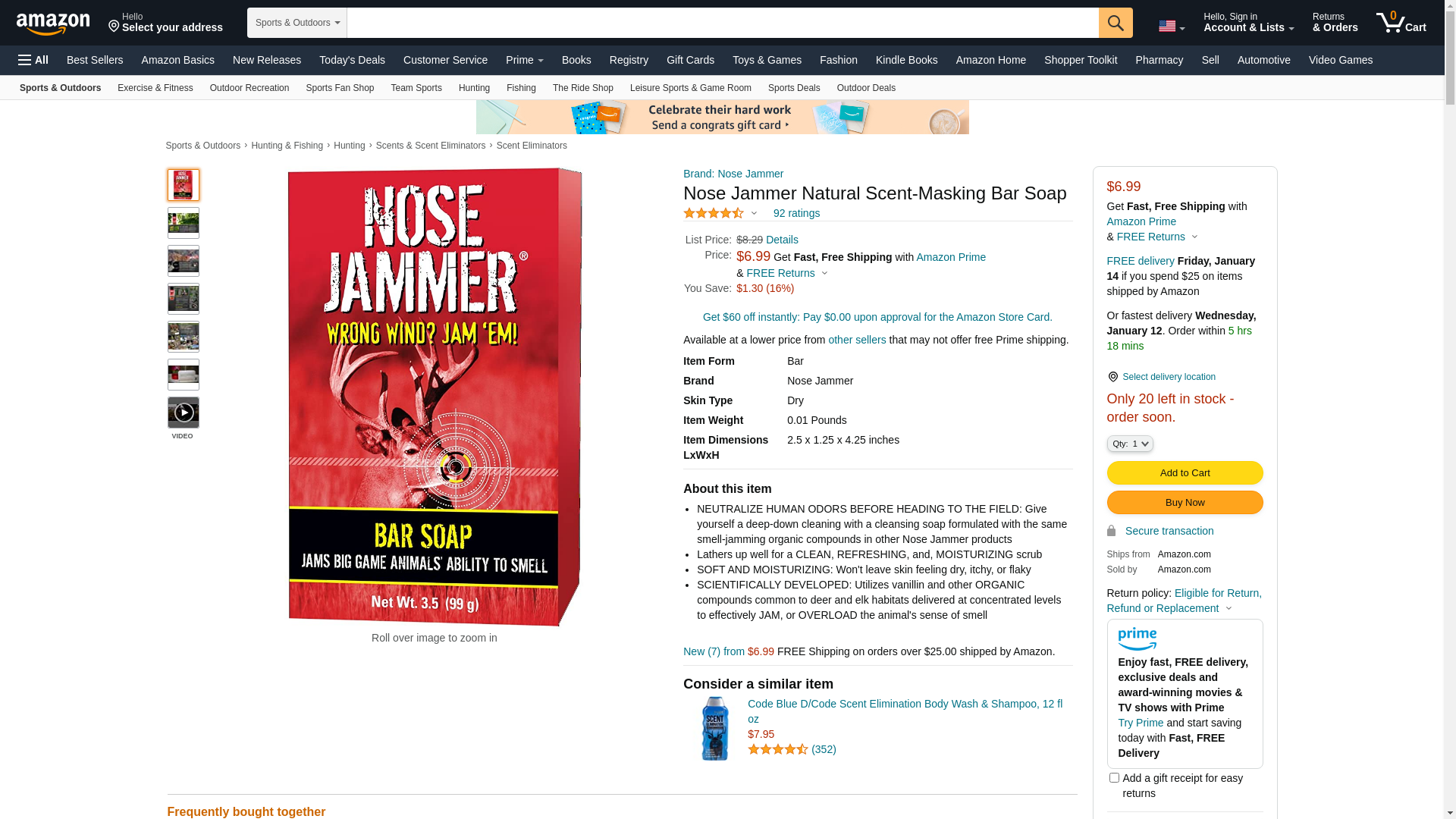Click the magnifying glass search button
1456x819 pixels.
[x=1116, y=23]
